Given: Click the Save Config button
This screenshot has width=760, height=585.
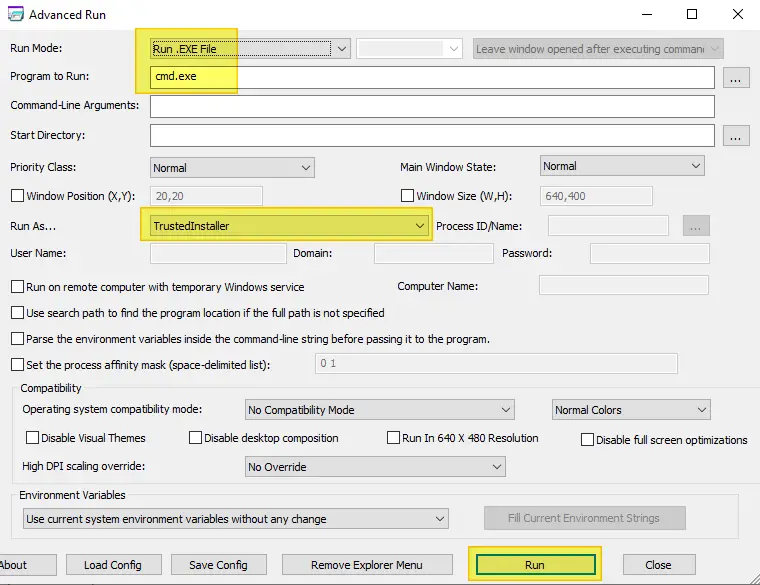Looking at the screenshot, I should 219,565.
